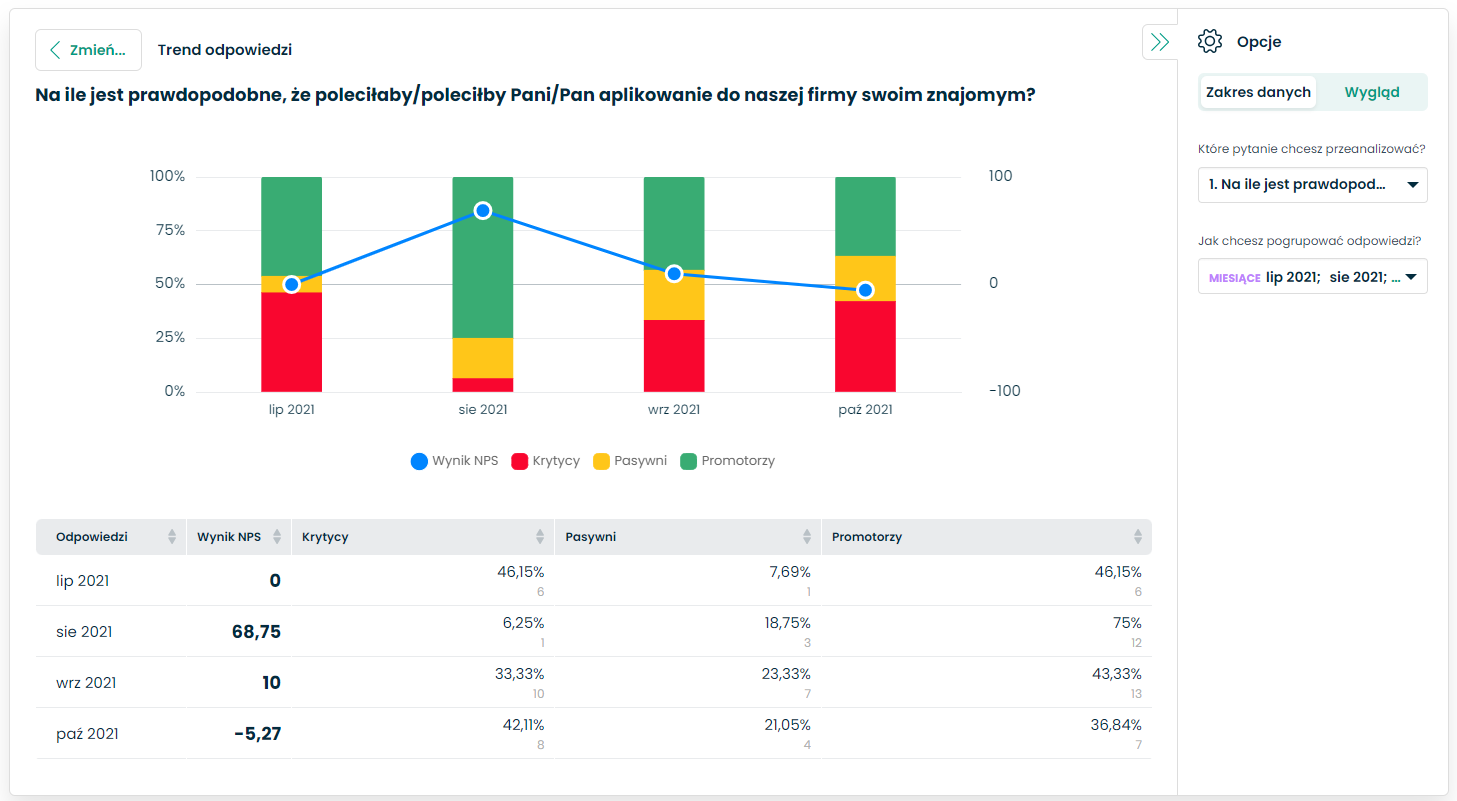This screenshot has width=1457, height=801.
Task: Sort the table by the Odpowiedzi column arrows
Action: pos(172,537)
